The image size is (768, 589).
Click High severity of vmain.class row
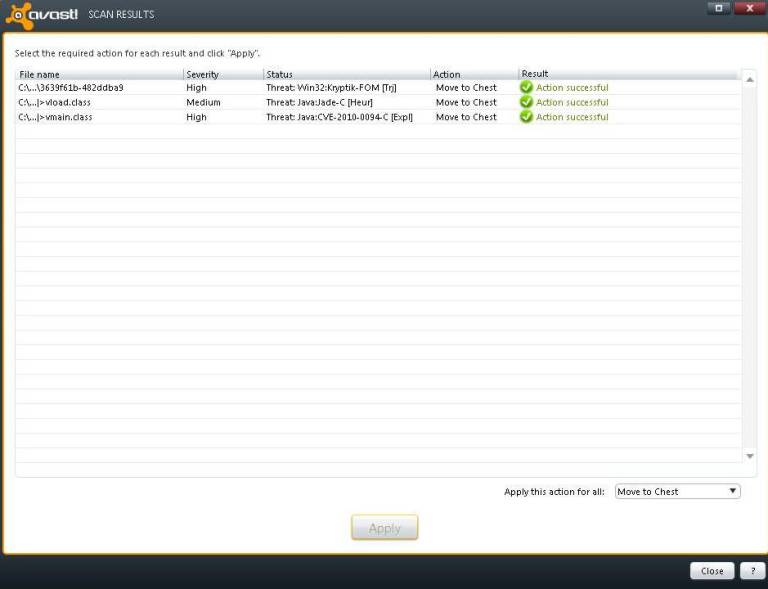(196, 117)
